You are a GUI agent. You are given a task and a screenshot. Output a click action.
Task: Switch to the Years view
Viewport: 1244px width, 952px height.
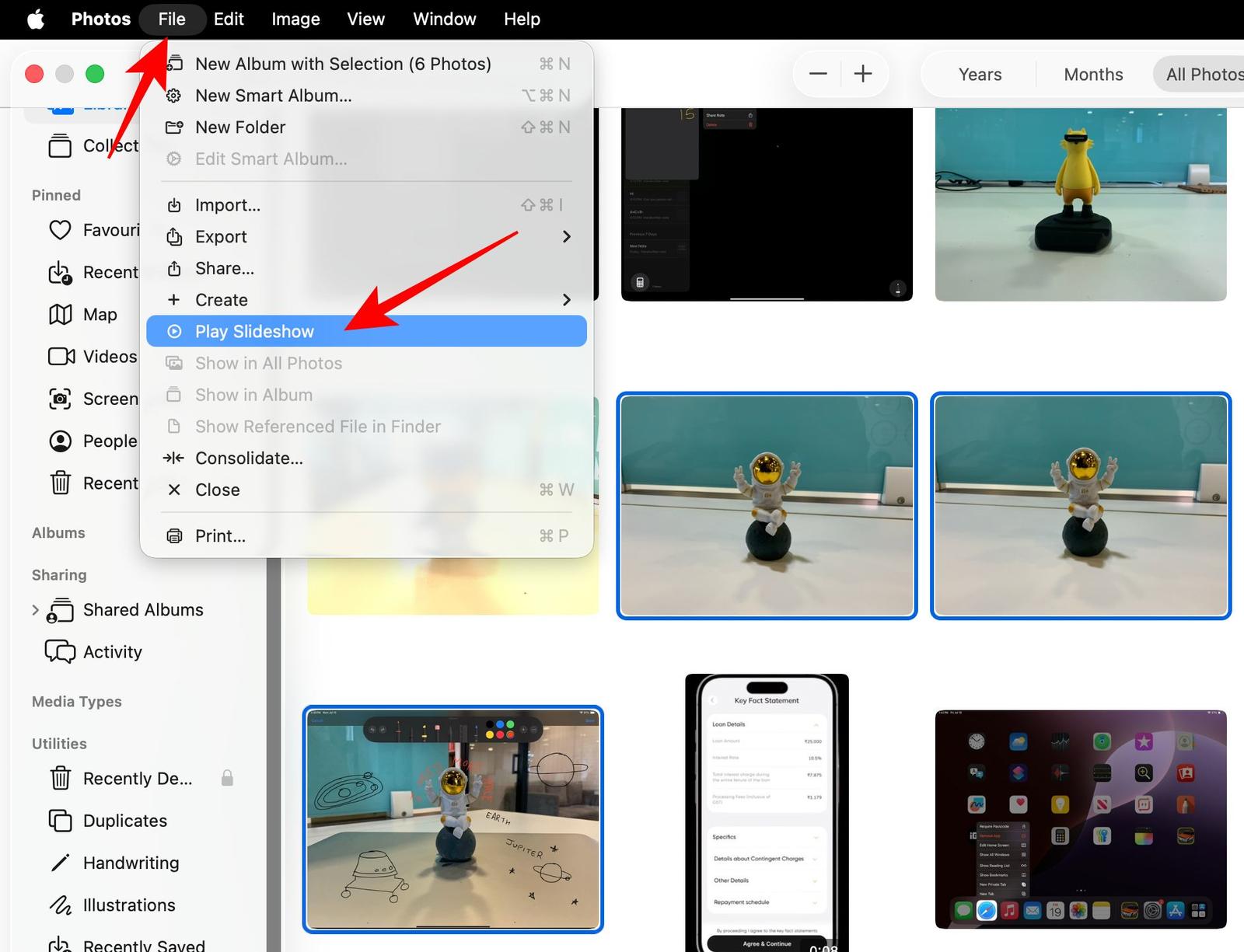pyautogui.click(x=980, y=75)
